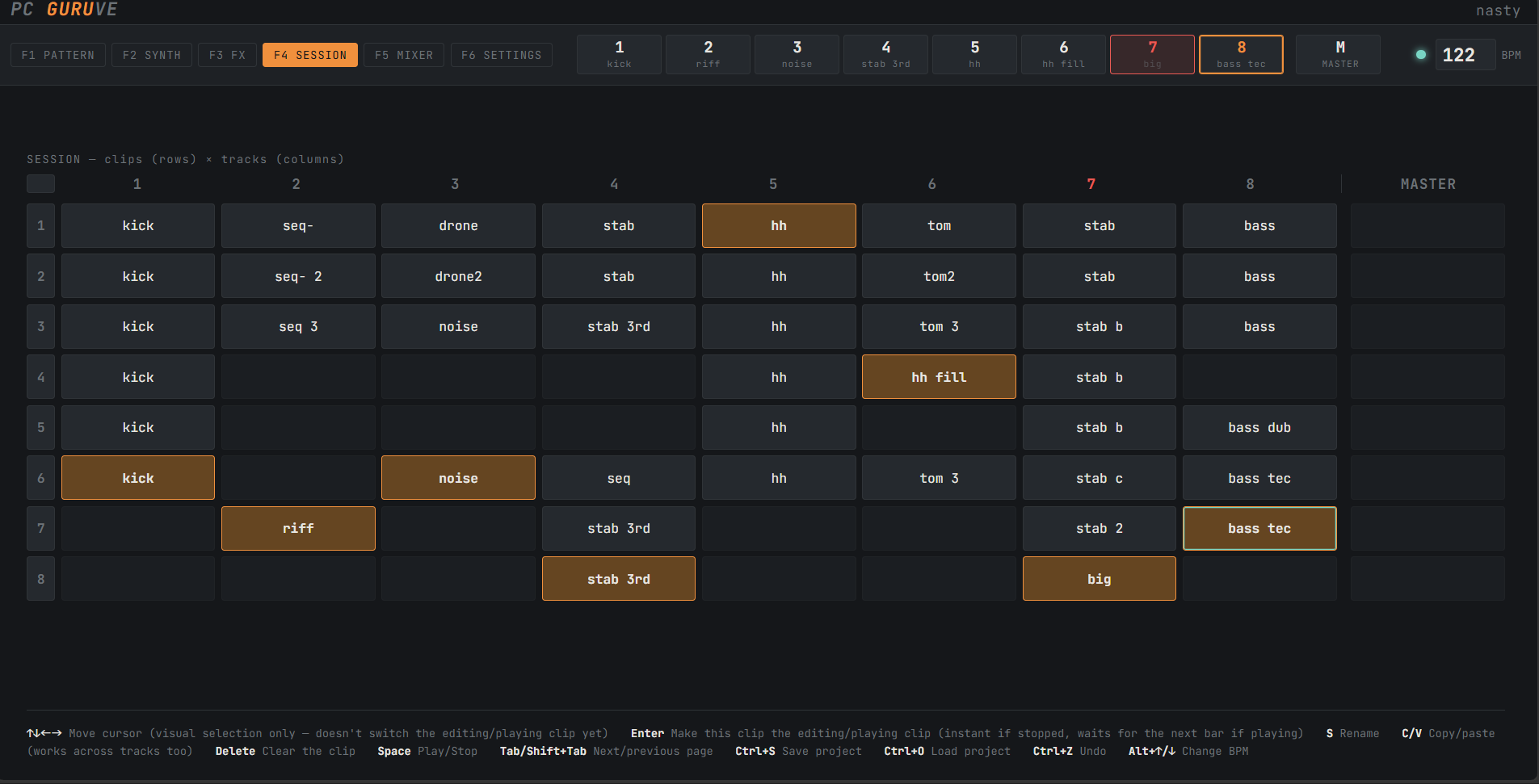Select the seq clip in row 6
This screenshot has height=784, width=1539.
click(619, 478)
